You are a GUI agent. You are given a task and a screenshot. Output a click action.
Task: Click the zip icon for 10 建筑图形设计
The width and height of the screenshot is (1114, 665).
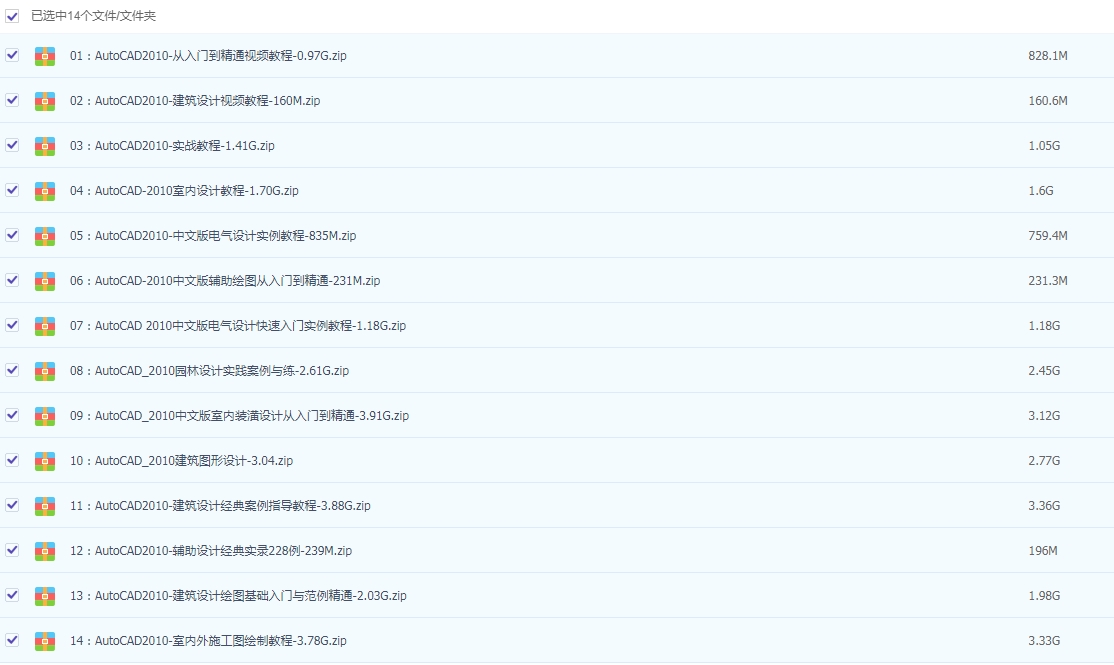click(45, 461)
